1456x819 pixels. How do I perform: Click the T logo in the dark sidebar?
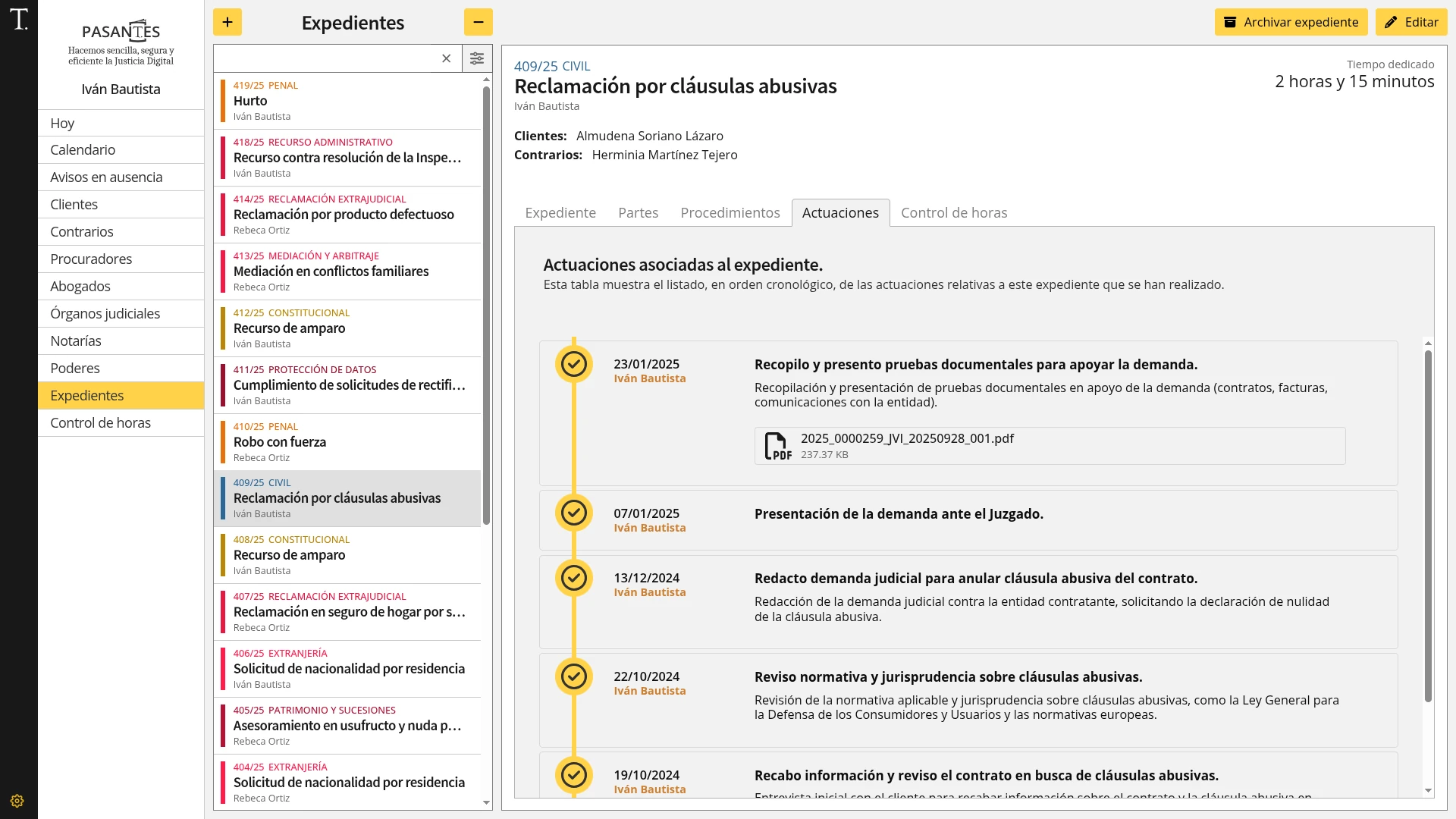19,19
